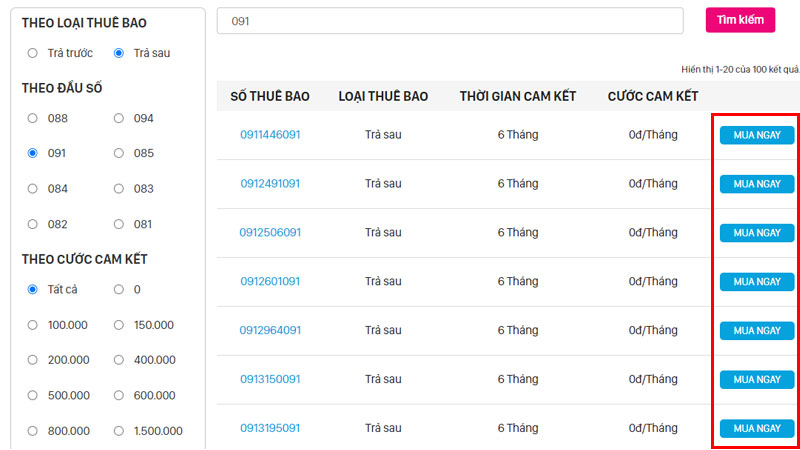Select the Trả sau subscriber type
Image resolution: width=800 pixels, height=450 pixels.
click(119, 53)
